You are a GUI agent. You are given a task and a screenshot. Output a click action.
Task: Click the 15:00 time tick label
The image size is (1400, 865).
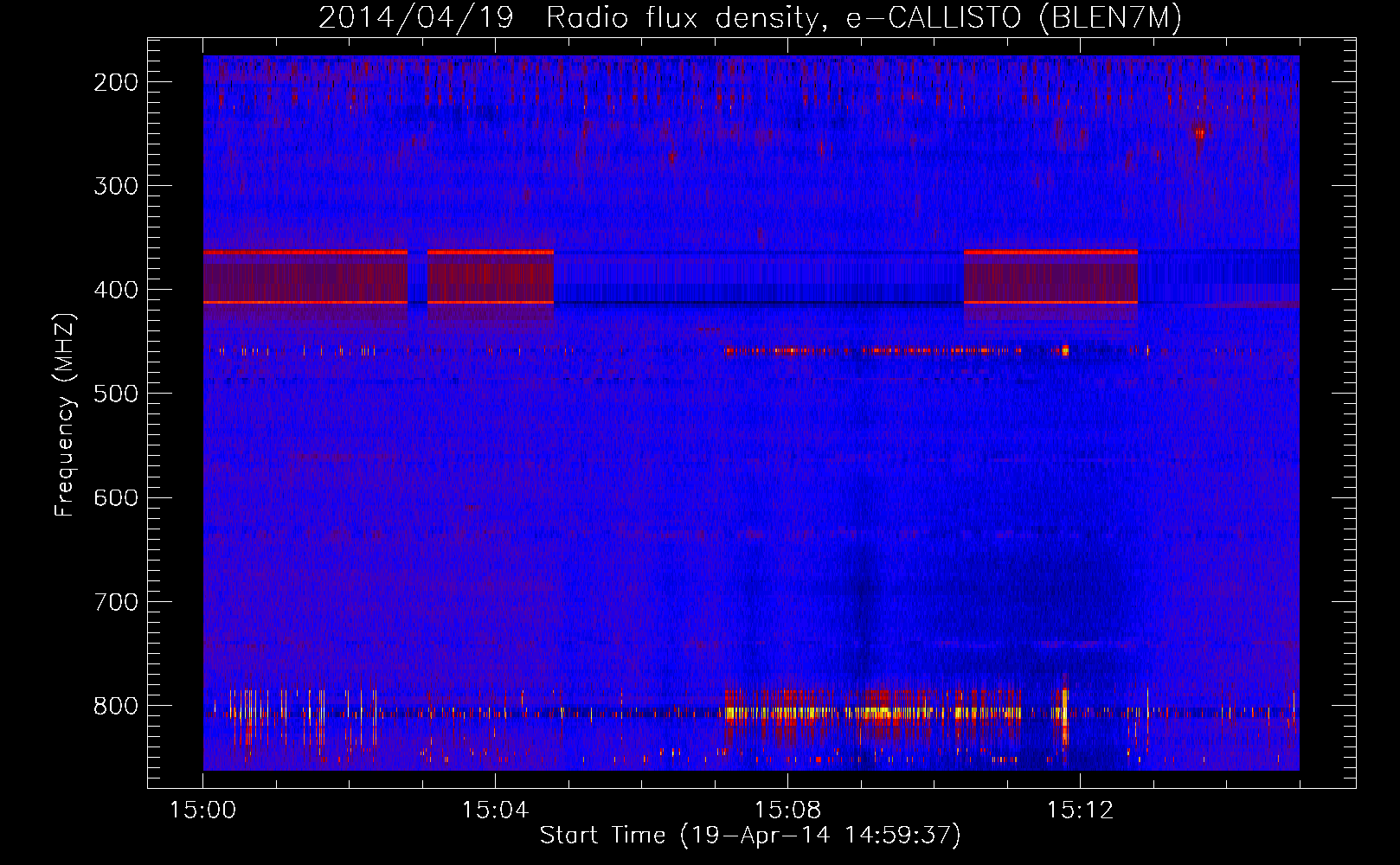202,811
